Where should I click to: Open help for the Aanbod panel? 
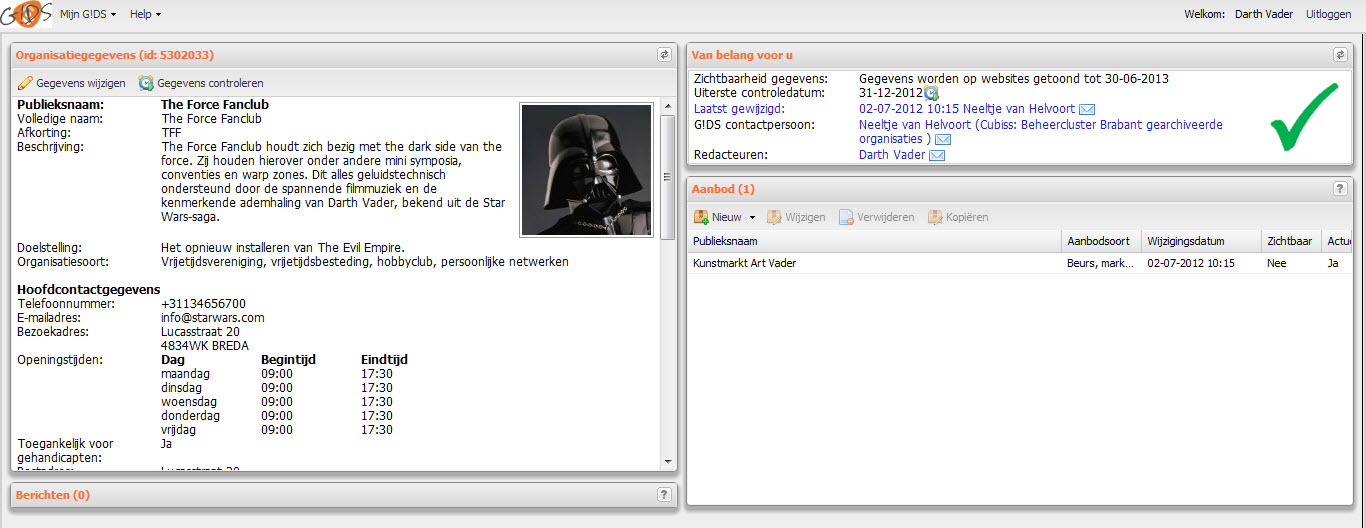1340,188
